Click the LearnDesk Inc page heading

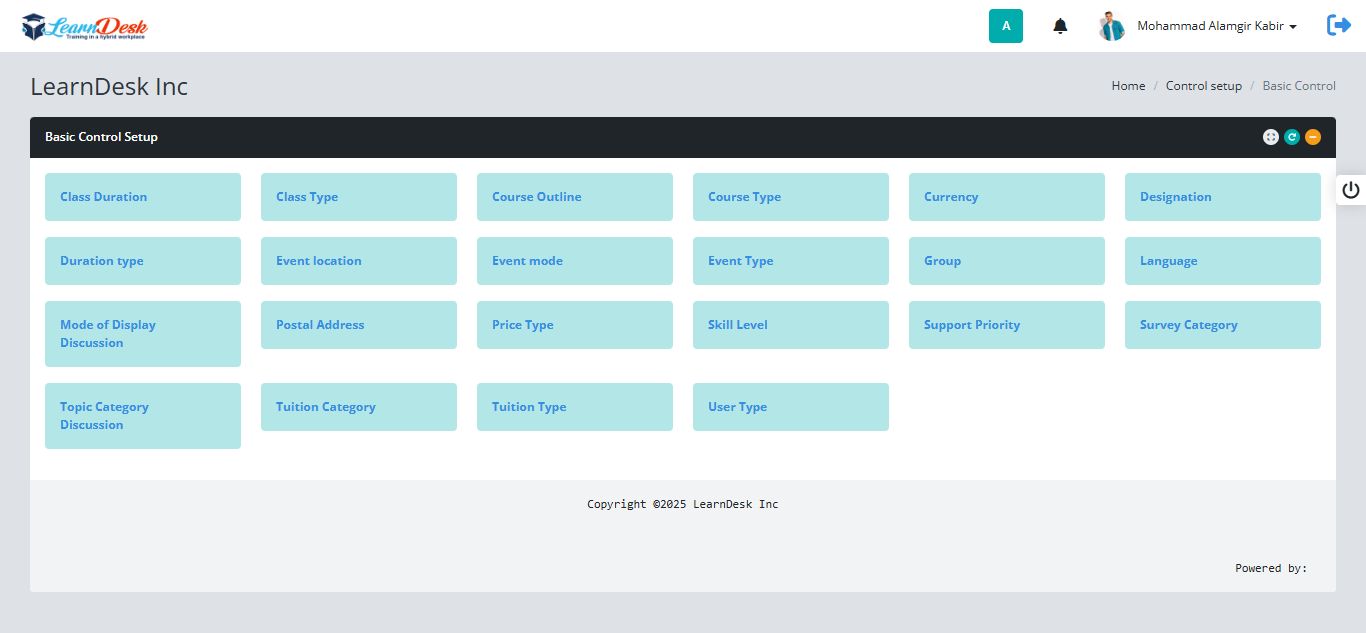tap(109, 87)
